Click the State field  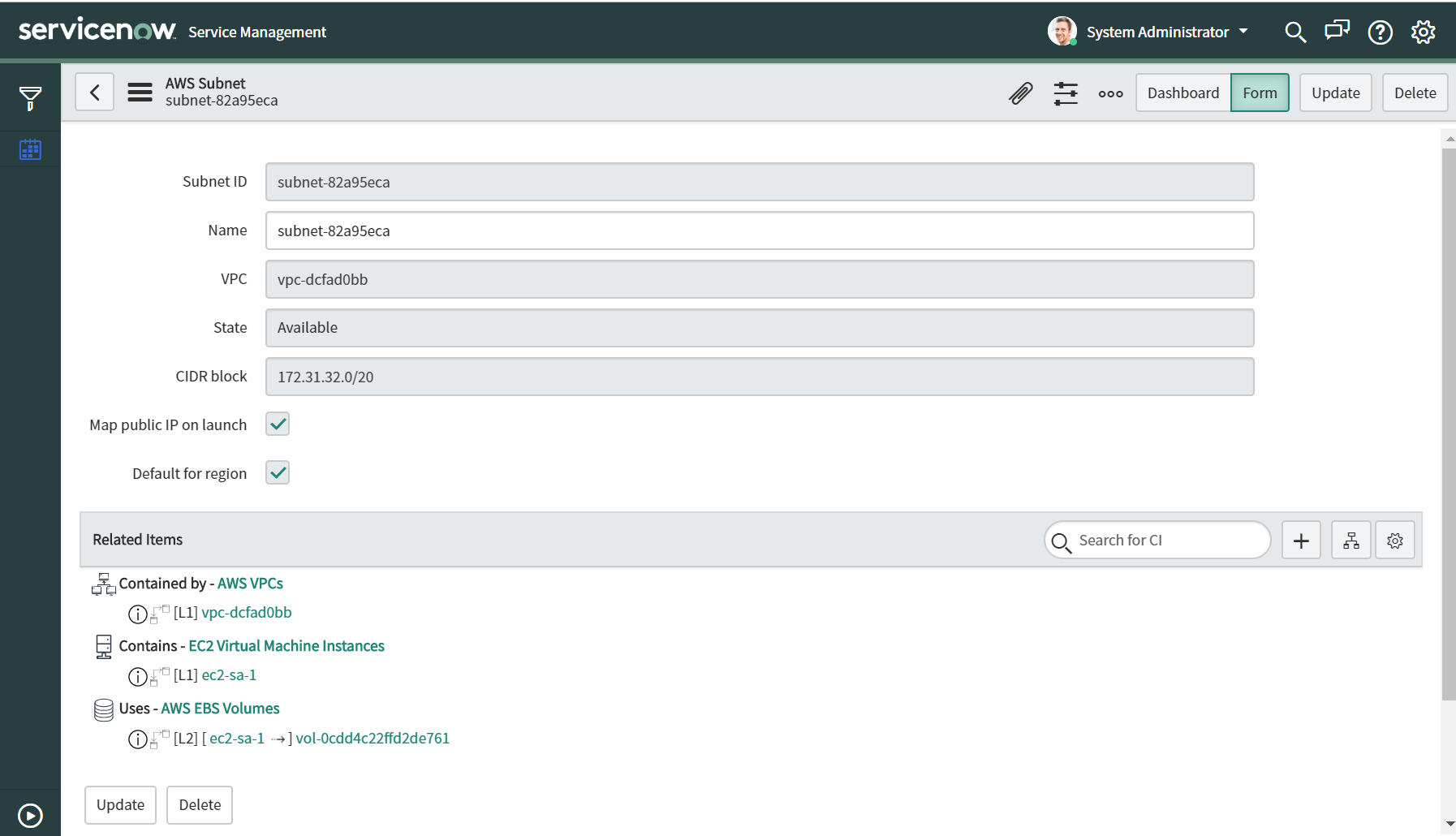pos(760,328)
